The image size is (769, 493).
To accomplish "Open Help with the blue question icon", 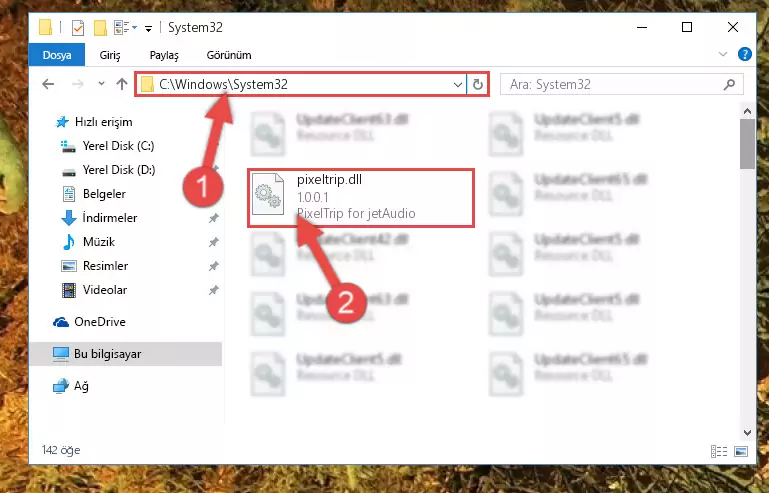I will point(744,54).
